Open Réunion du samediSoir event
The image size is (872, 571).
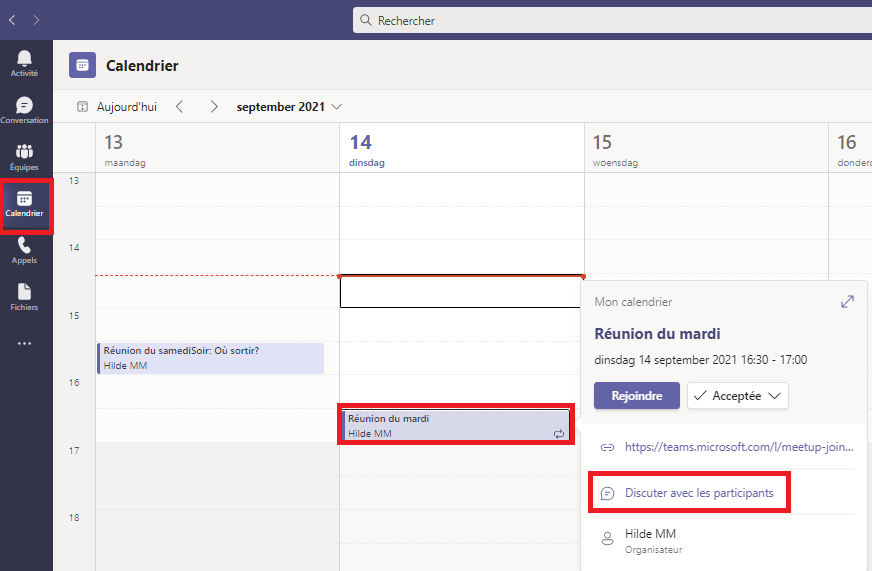click(211, 358)
